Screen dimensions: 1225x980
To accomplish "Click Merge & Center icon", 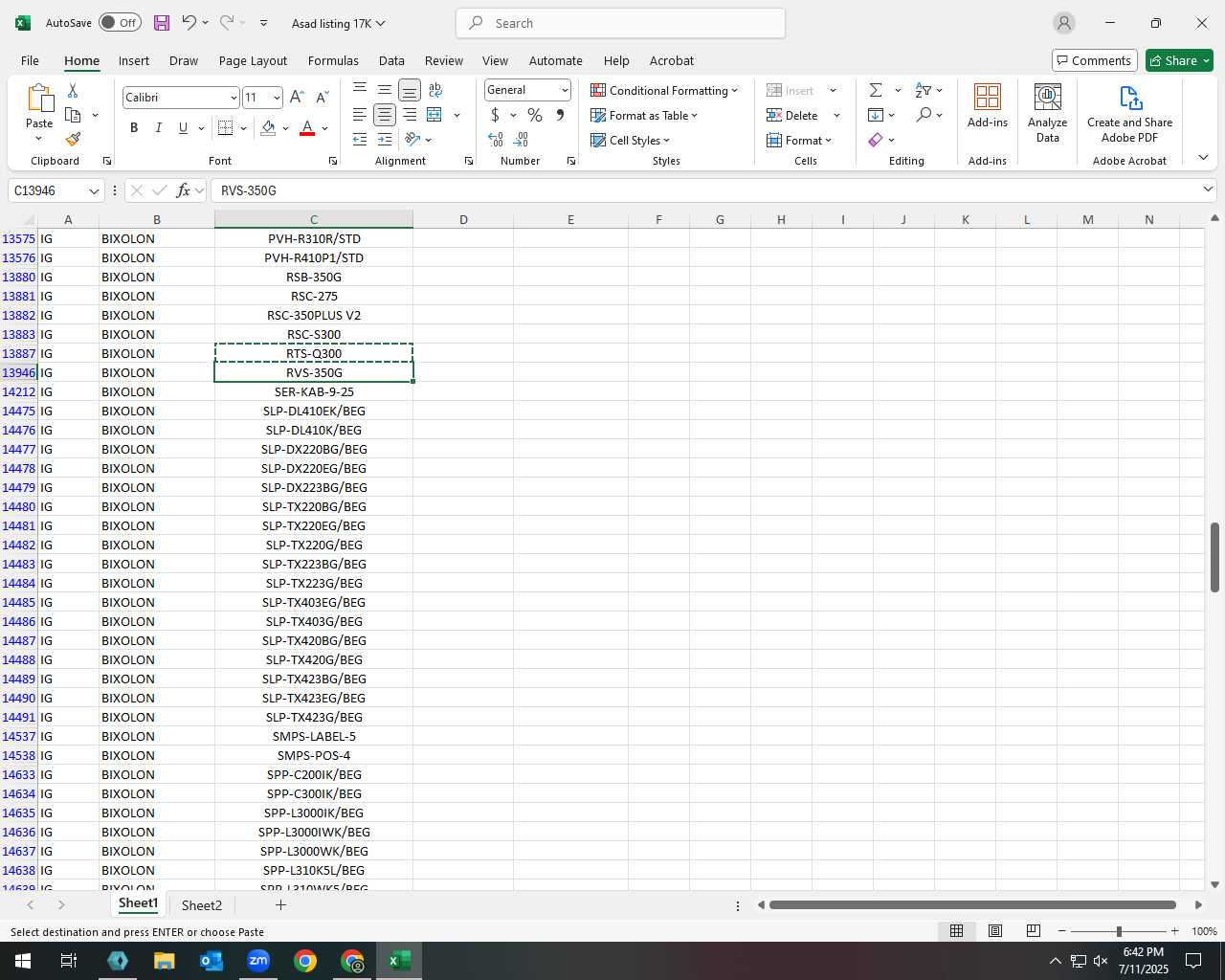I will tap(434, 115).
